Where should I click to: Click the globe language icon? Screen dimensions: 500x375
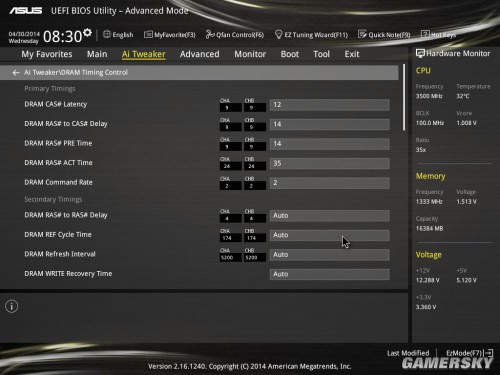point(107,34)
